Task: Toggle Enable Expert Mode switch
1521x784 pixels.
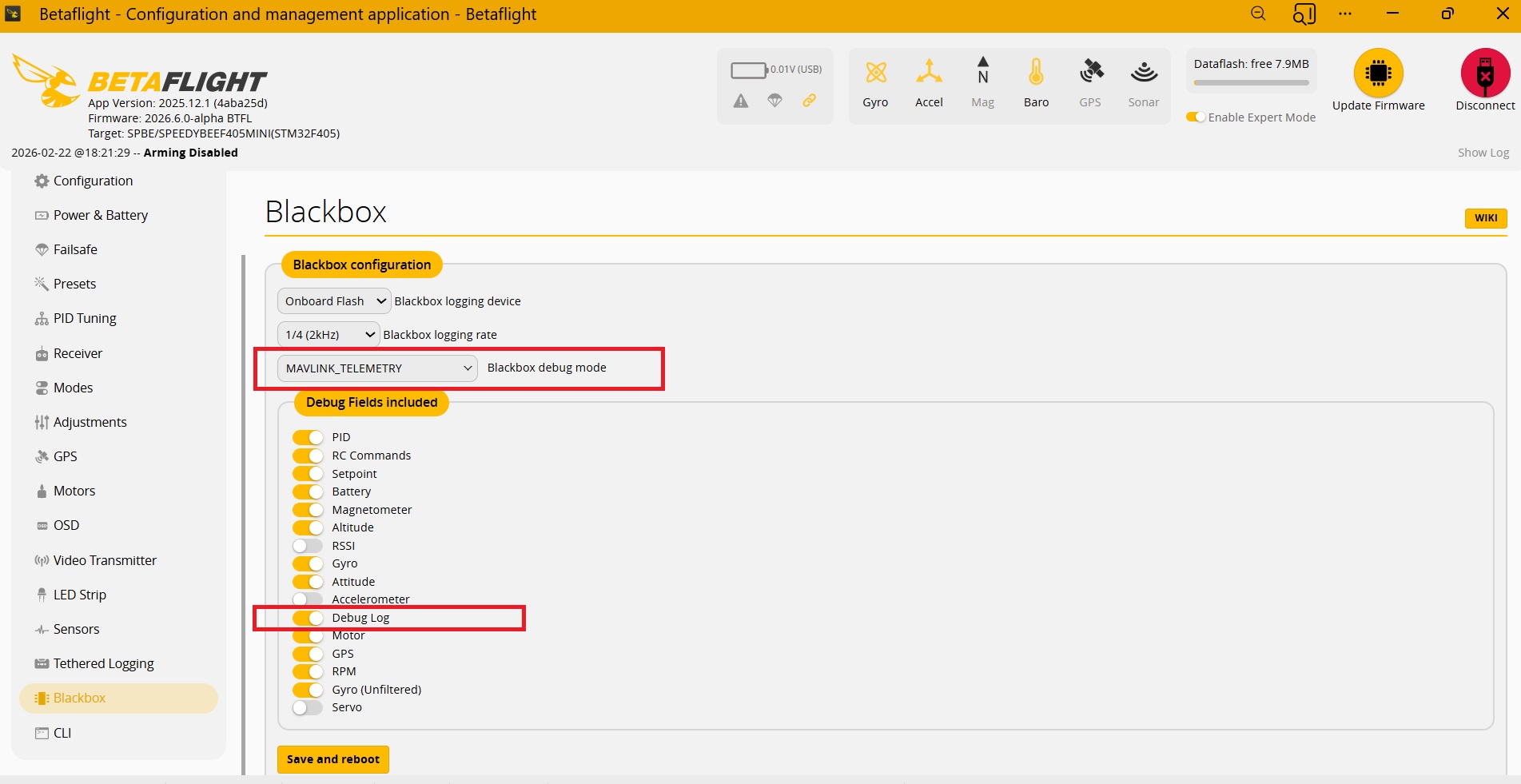Action: tap(1196, 117)
